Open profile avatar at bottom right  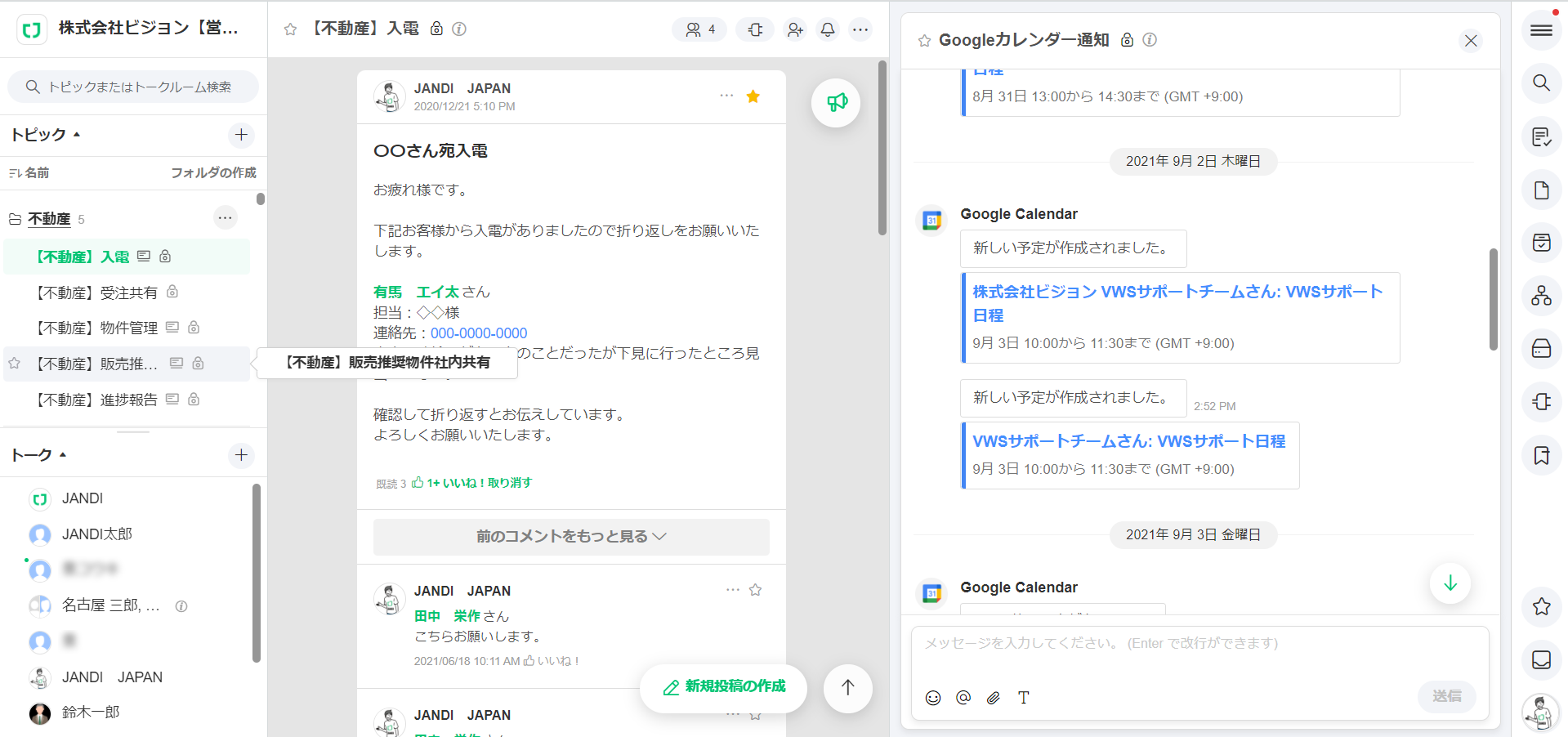(1542, 712)
